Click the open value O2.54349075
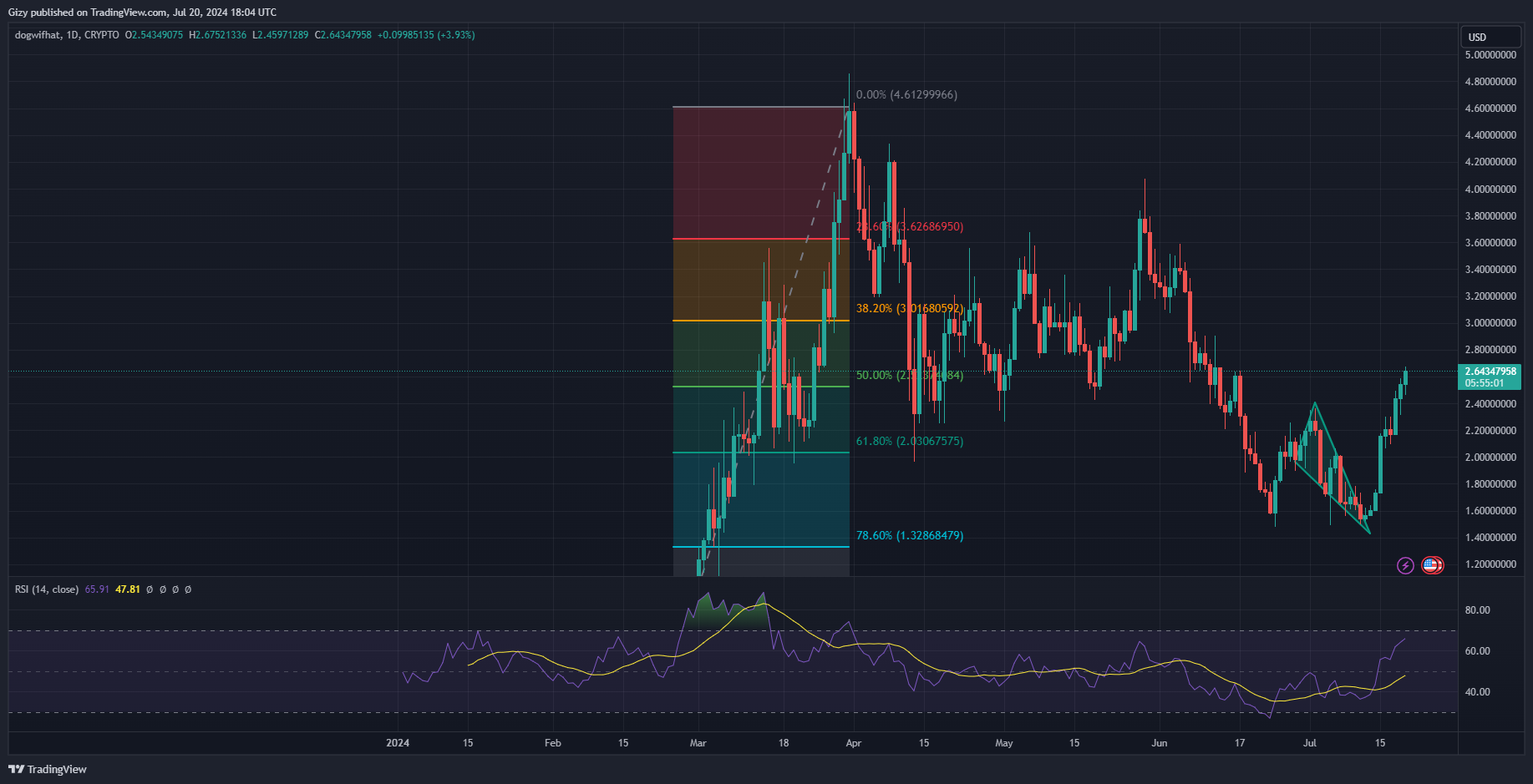Image resolution: width=1533 pixels, height=784 pixels. pyautogui.click(x=154, y=35)
